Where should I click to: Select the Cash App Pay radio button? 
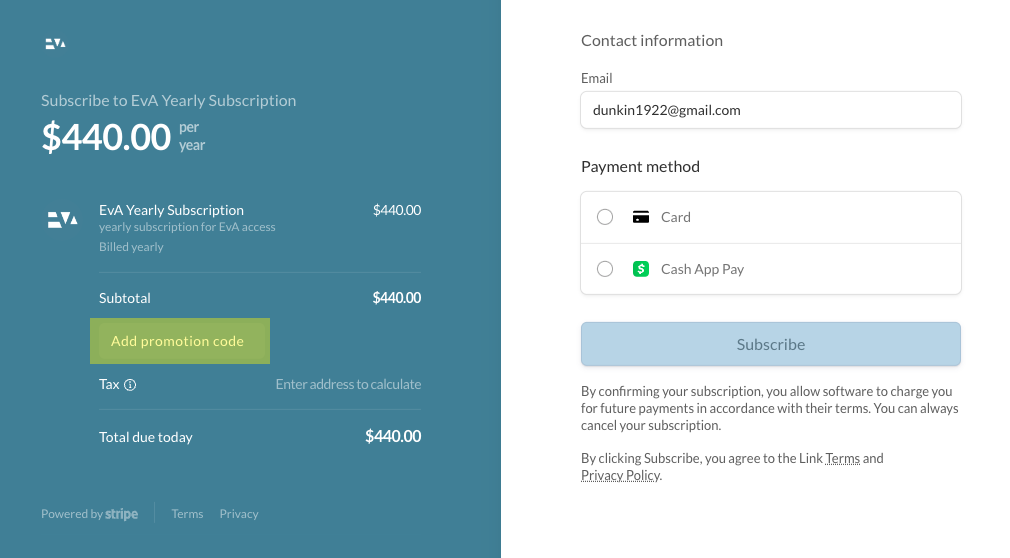click(x=605, y=269)
